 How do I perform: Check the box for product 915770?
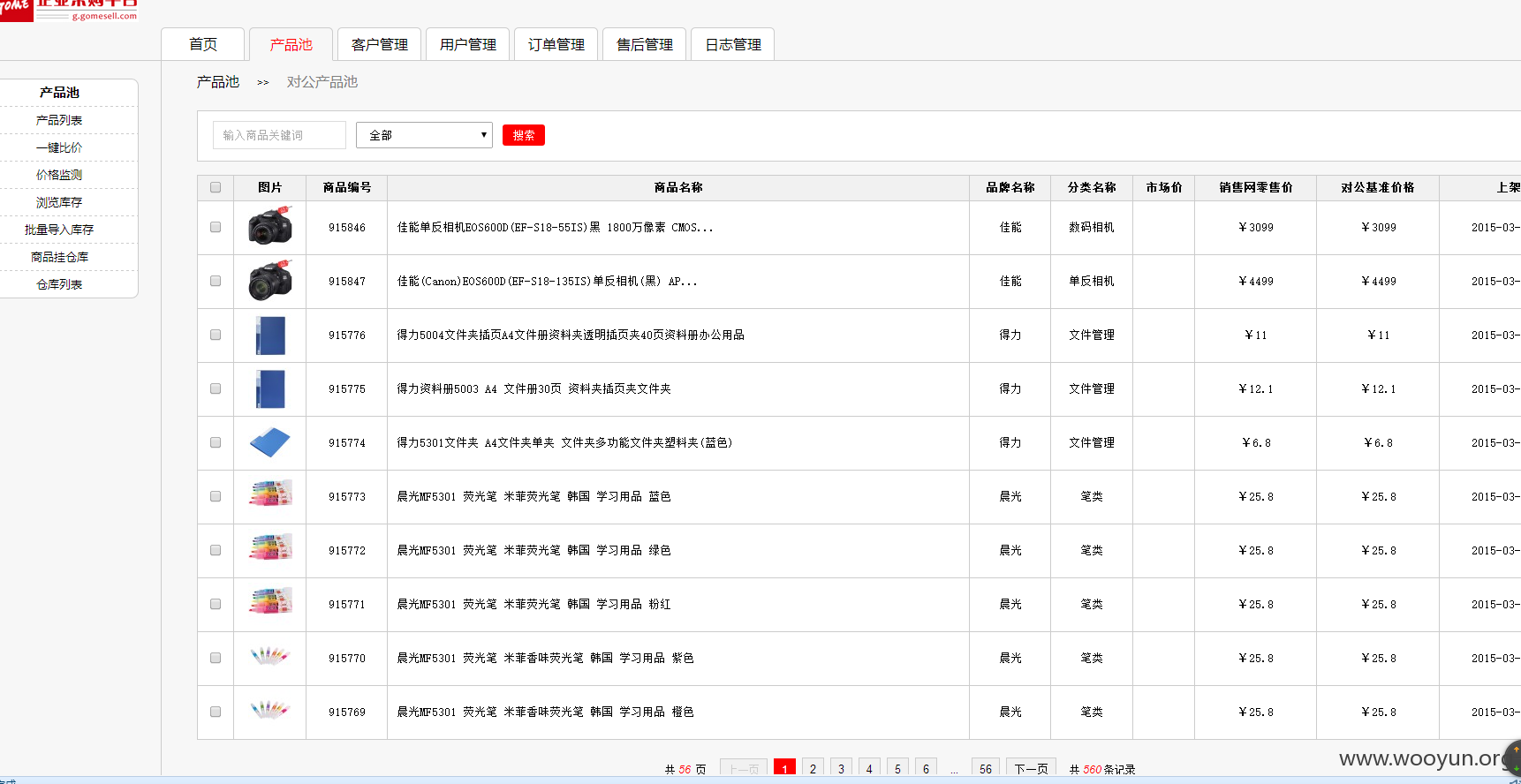[x=216, y=658]
